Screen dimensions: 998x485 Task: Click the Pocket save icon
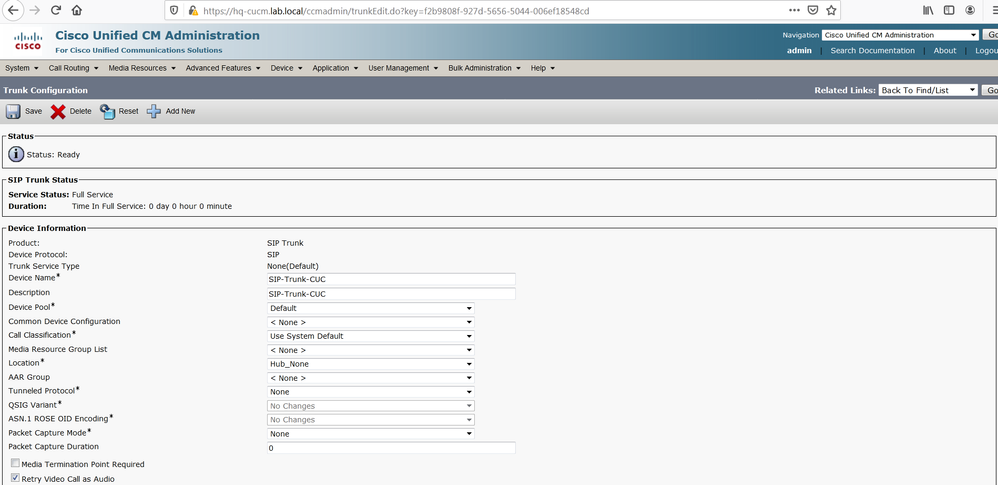pyautogui.click(x=813, y=10)
